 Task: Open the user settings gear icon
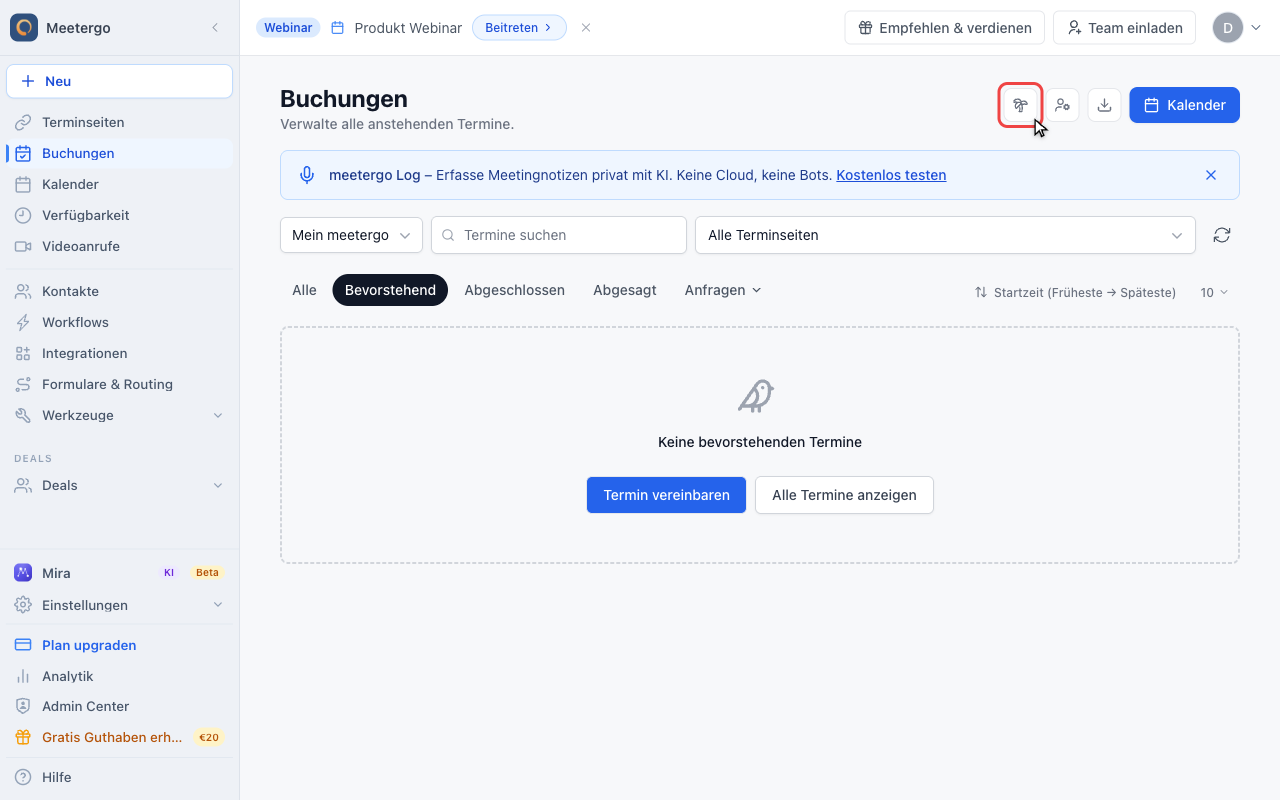tap(1062, 105)
